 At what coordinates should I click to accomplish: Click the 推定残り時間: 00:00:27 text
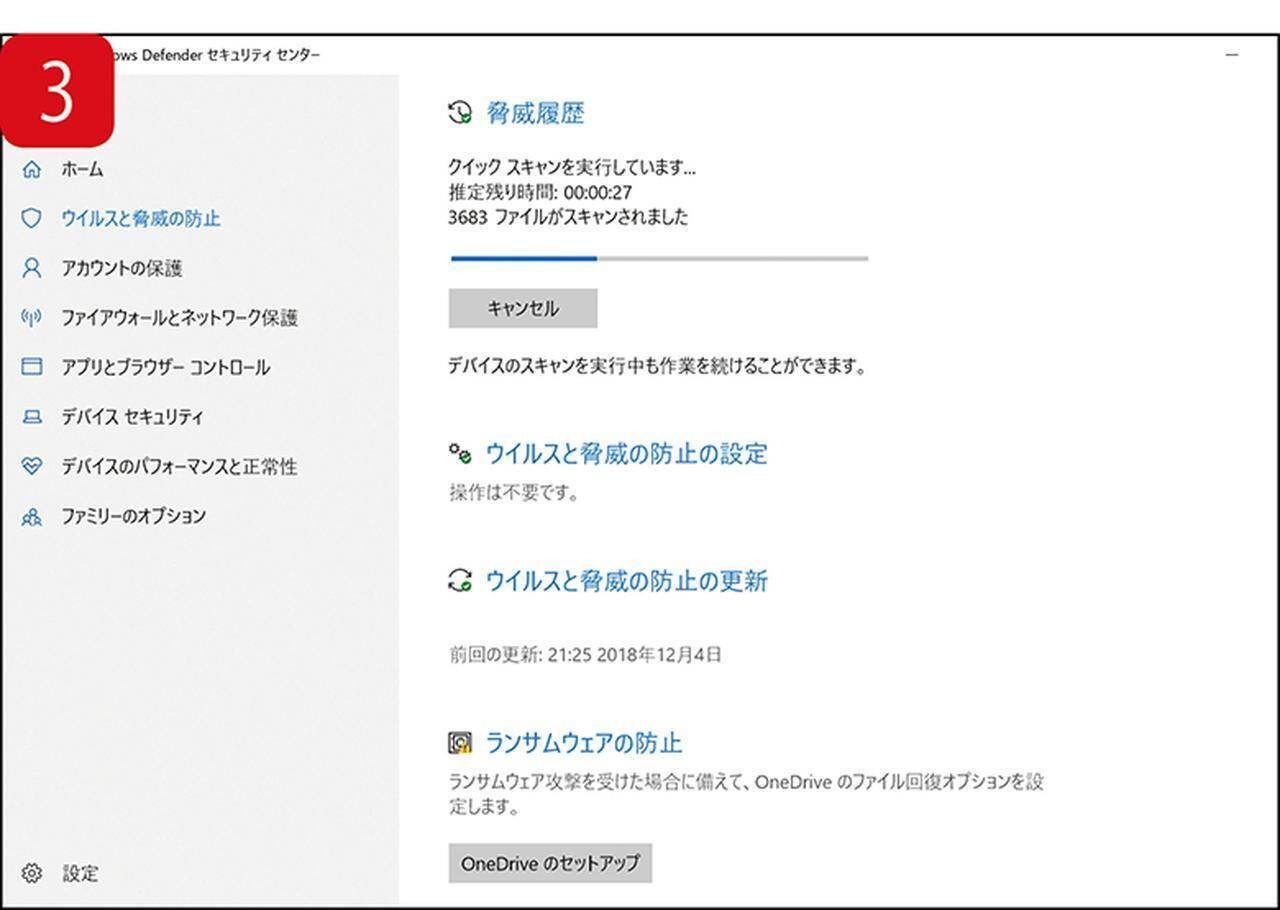click(540, 192)
